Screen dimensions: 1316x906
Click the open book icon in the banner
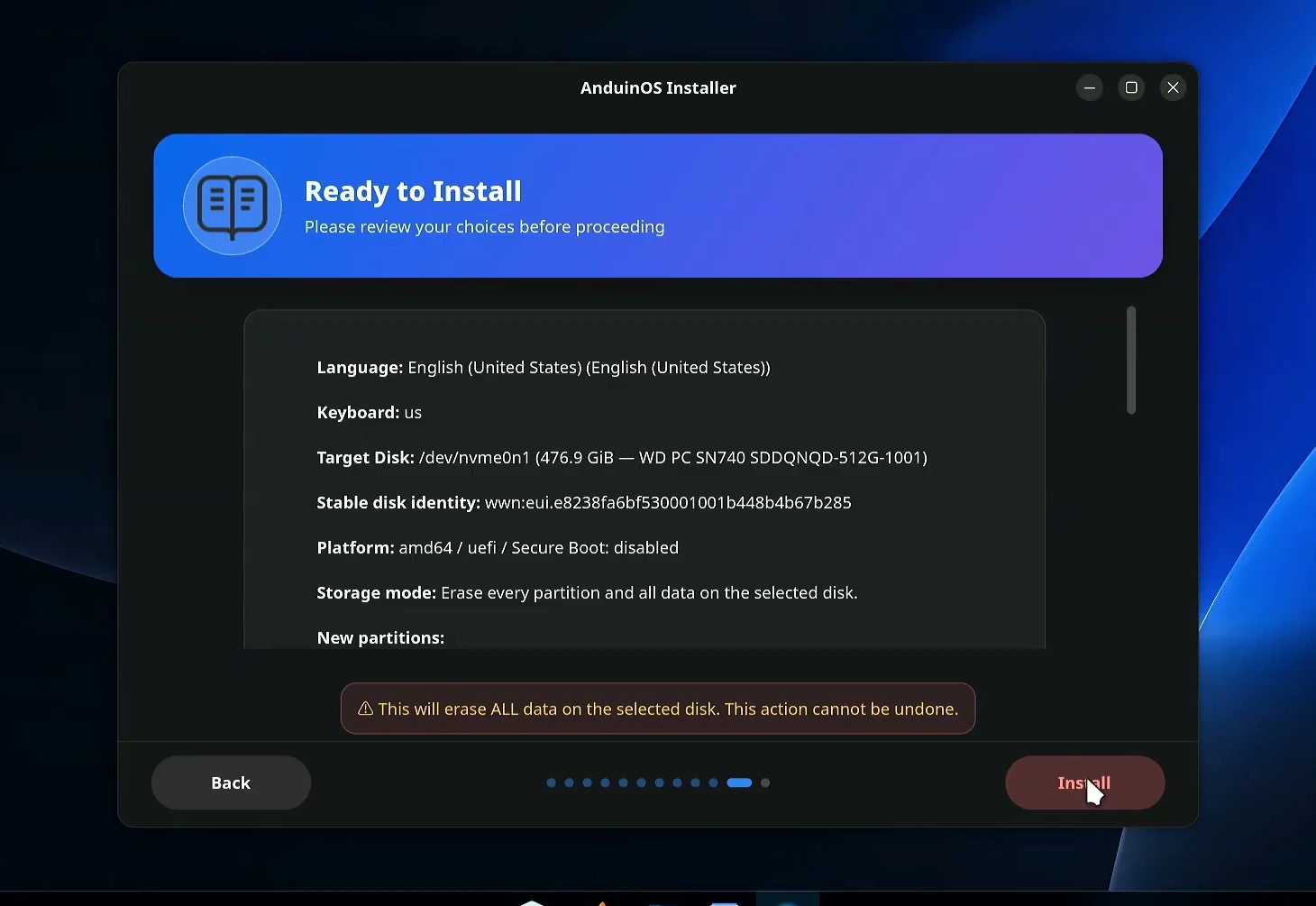[233, 206]
